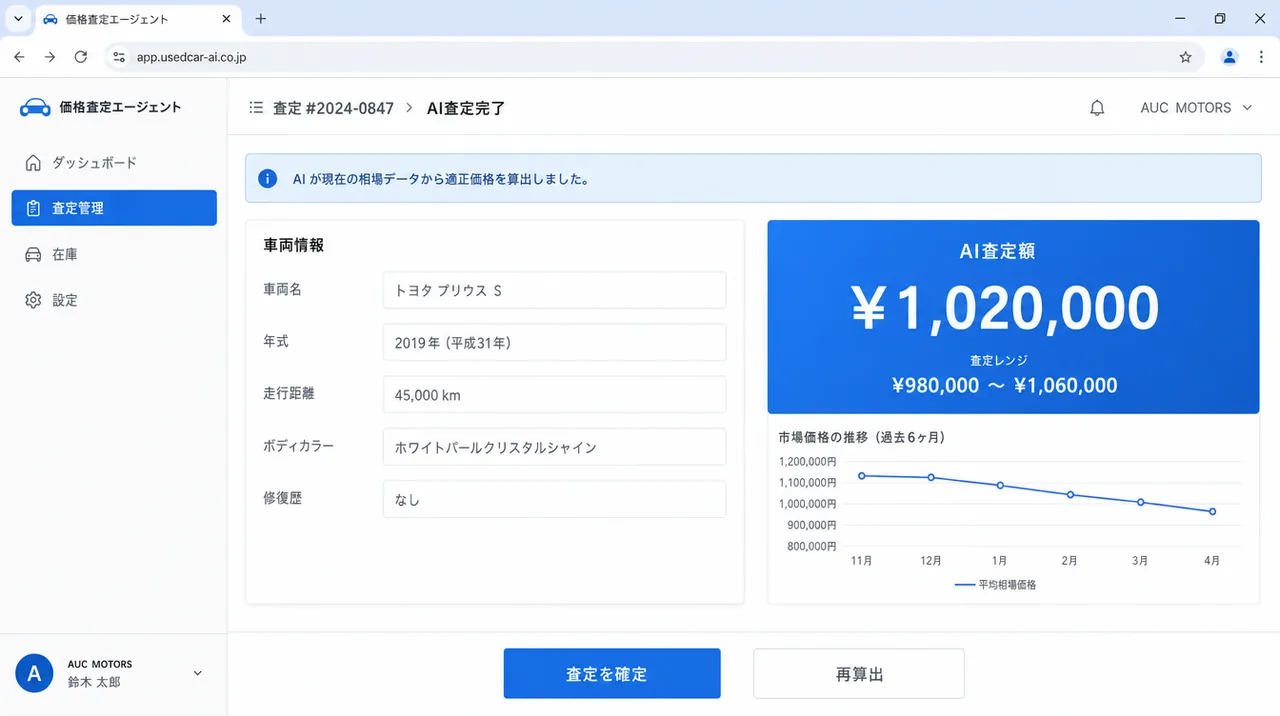Click the AI査定額 heading
This screenshot has height=716, width=1280.
tap(997, 252)
